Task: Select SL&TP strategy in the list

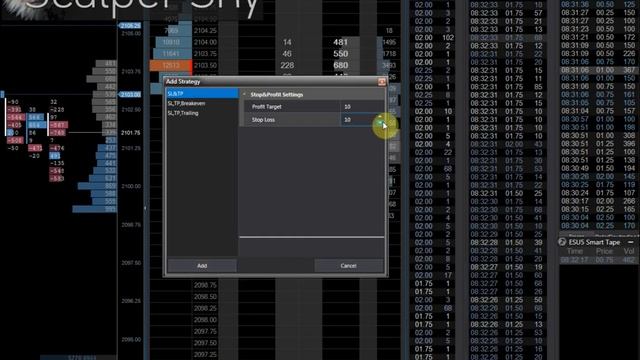Action: [202, 93]
